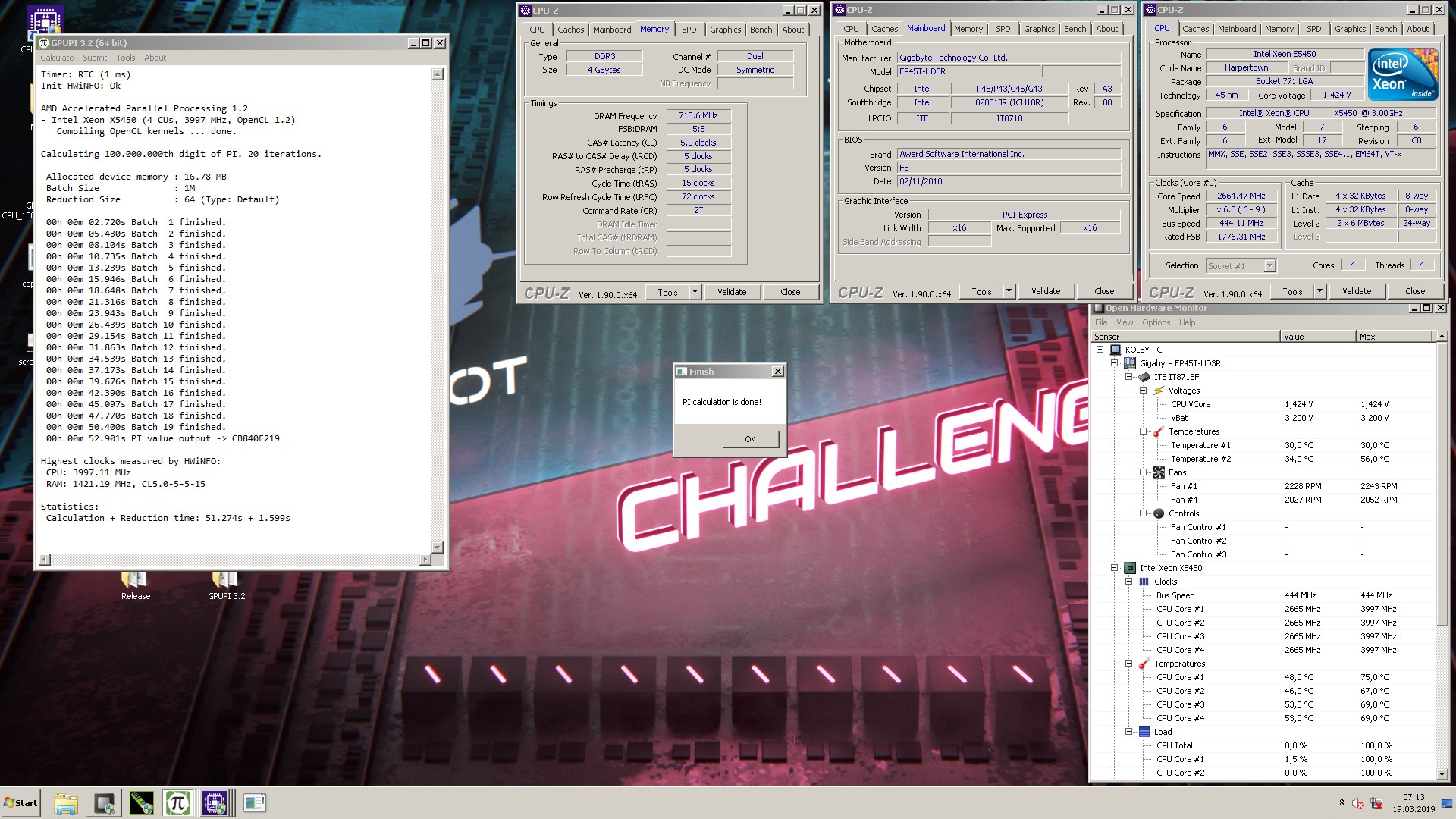Click the Gigabyte EP45T-UD3R mainboard icon
1456x819 pixels.
[x=1129, y=363]
